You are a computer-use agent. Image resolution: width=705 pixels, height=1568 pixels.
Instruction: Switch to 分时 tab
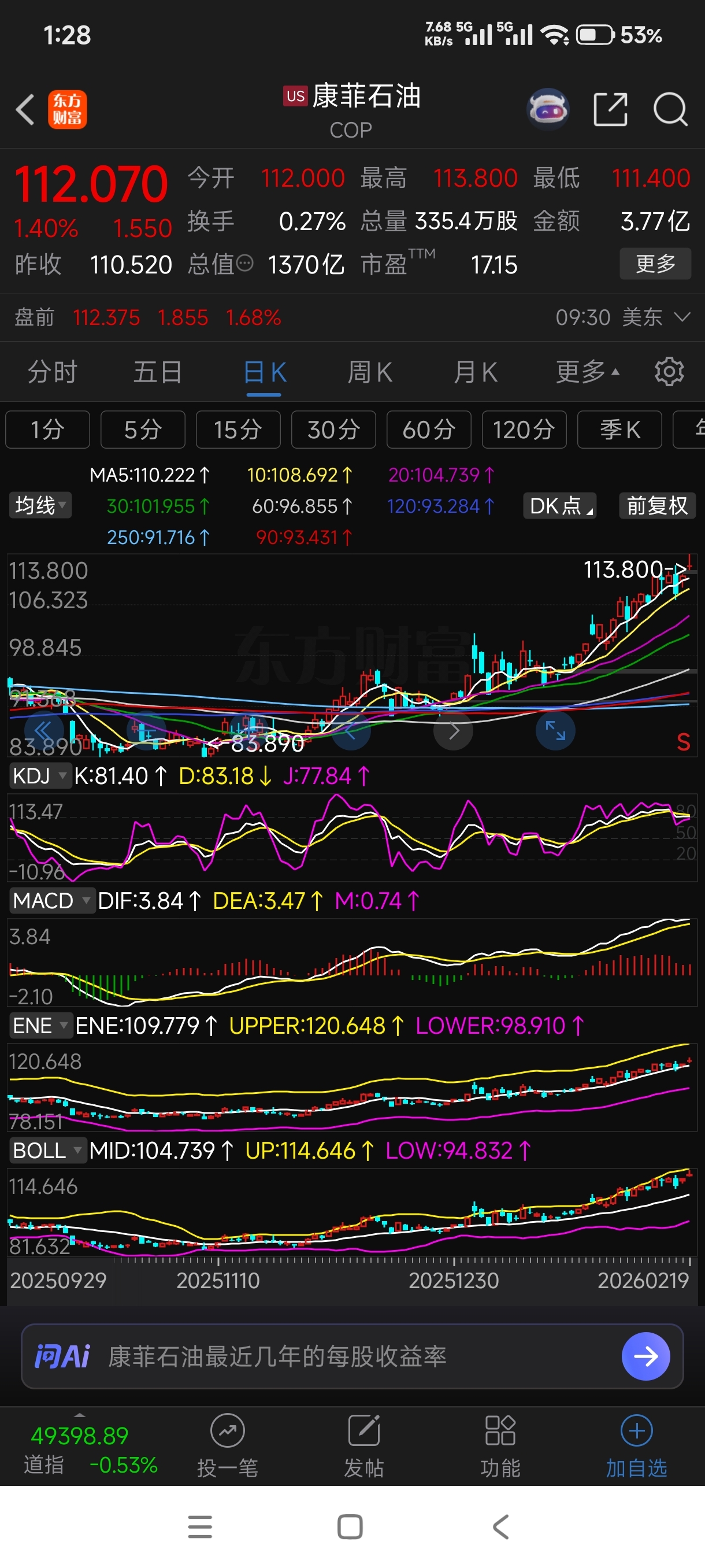(x=53, y=372)
